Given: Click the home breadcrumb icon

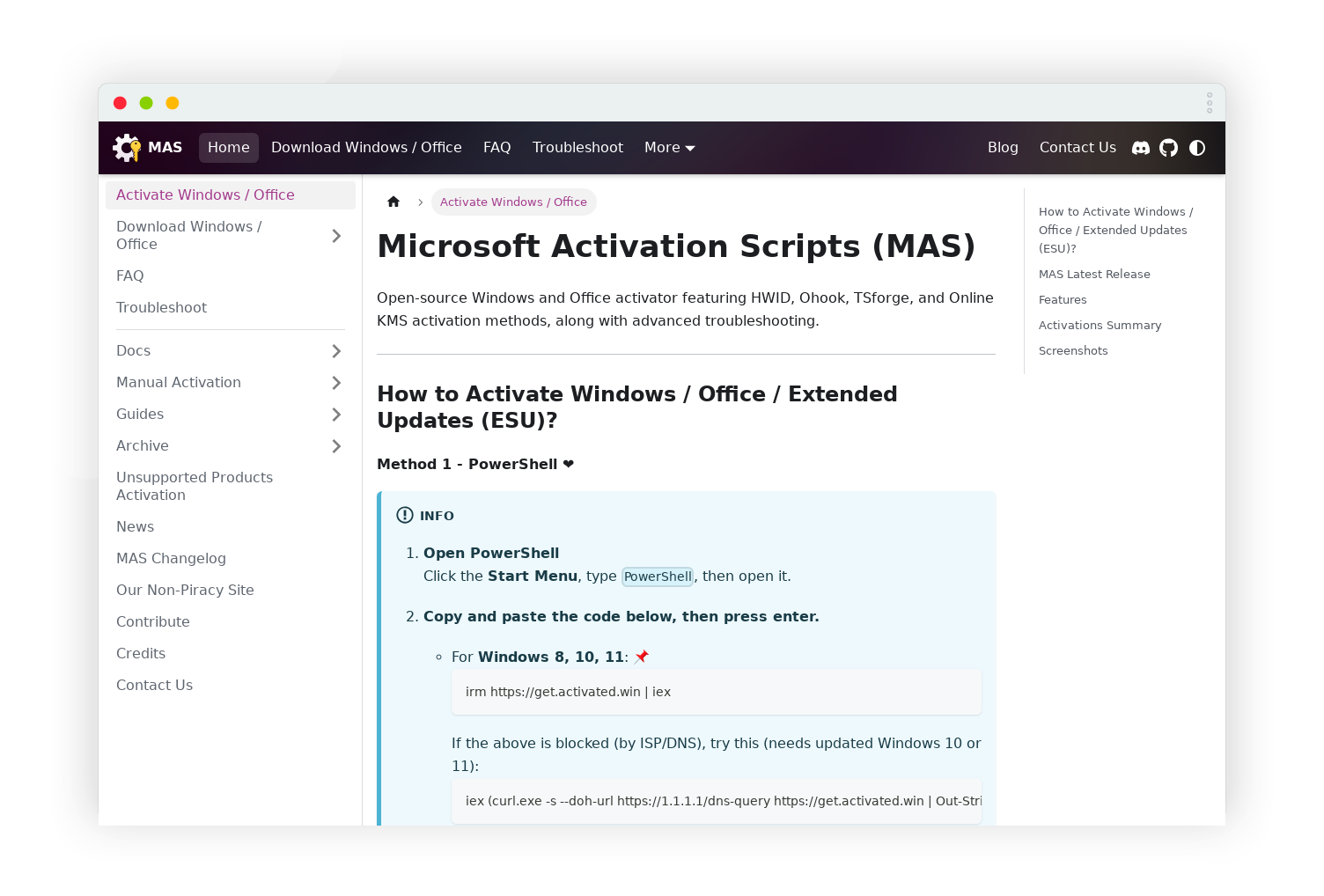Looking at the screenshot, I should tap(394, 202).
